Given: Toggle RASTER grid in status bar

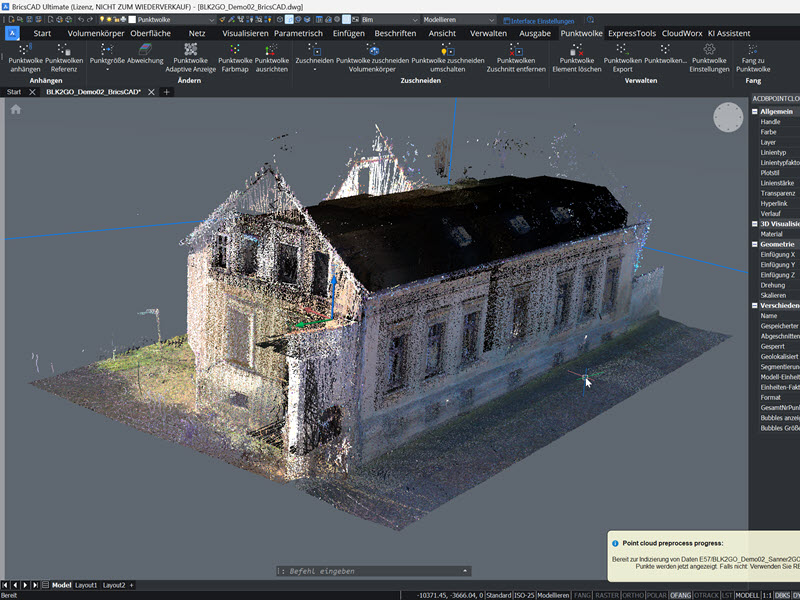Looking at the screenshot, I should [607, 595].
